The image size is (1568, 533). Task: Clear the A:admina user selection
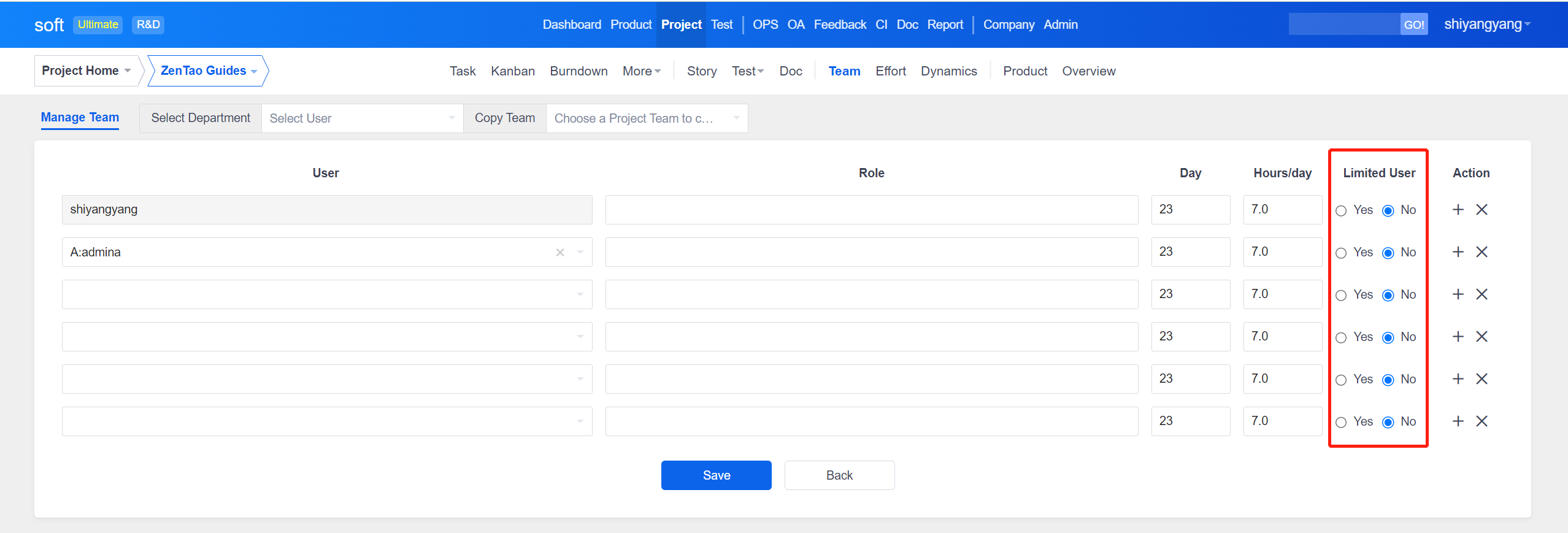(x=559, y=253)
